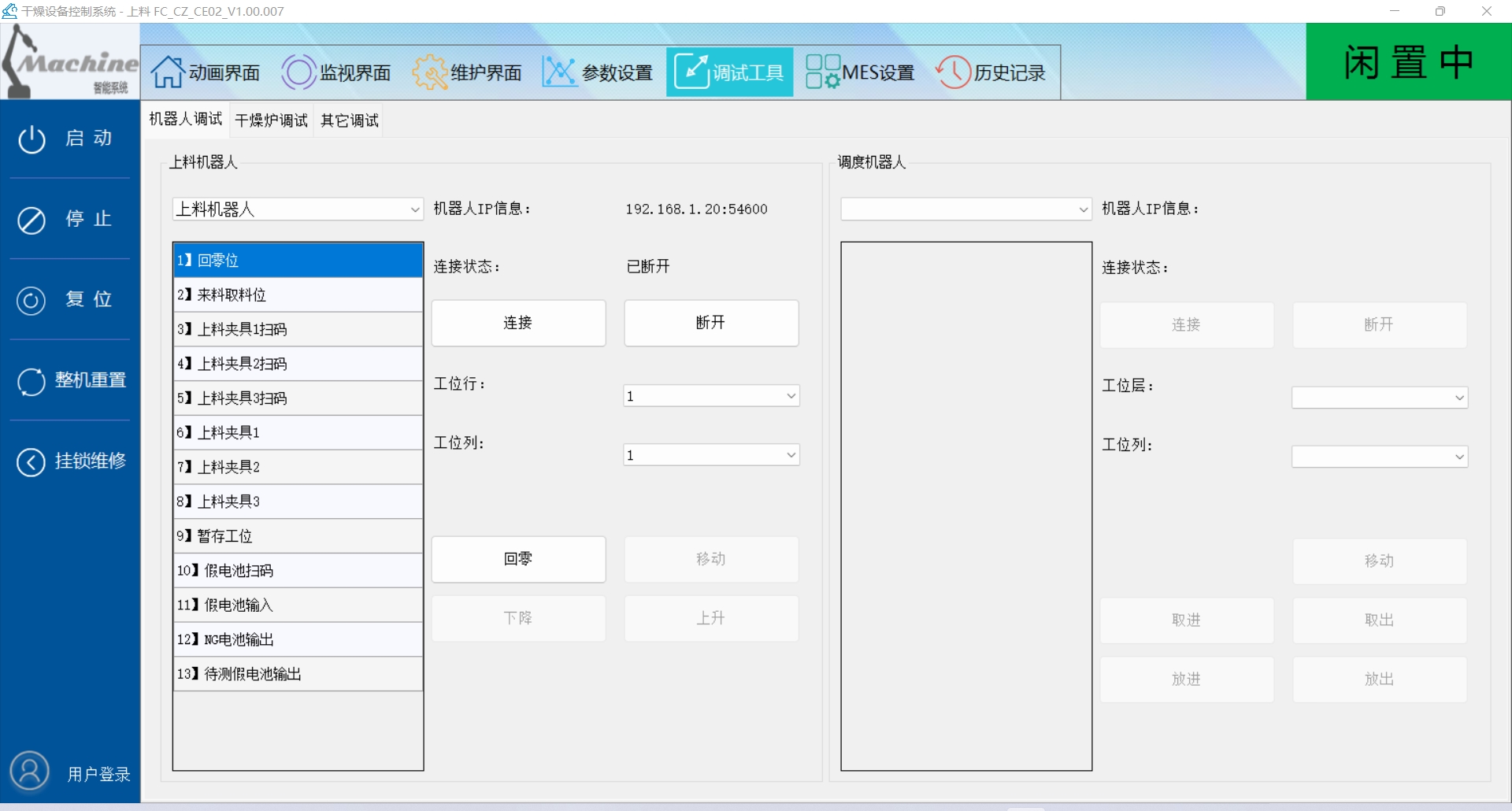
Task: Open the 维护界面 gear icon
Action: tap(429, 72)
